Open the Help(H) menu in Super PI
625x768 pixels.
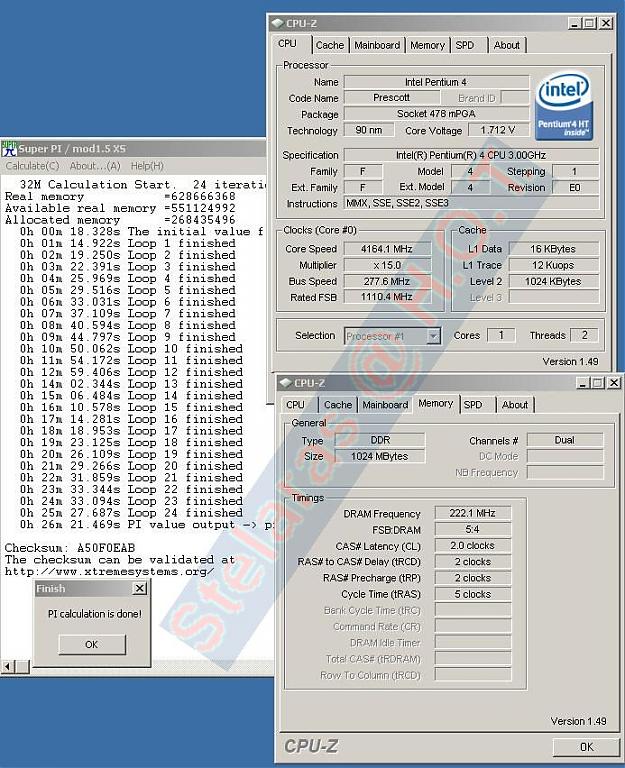pos(147,166)
